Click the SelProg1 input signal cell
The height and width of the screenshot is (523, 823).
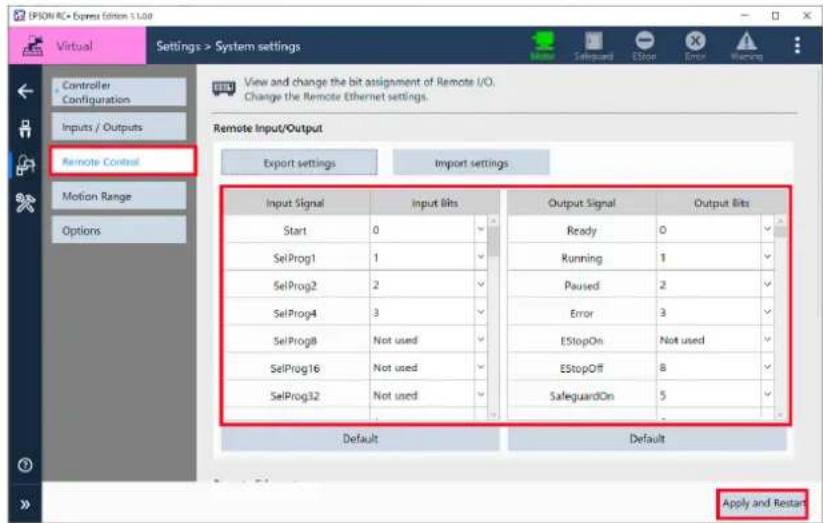tap(295, 258)
